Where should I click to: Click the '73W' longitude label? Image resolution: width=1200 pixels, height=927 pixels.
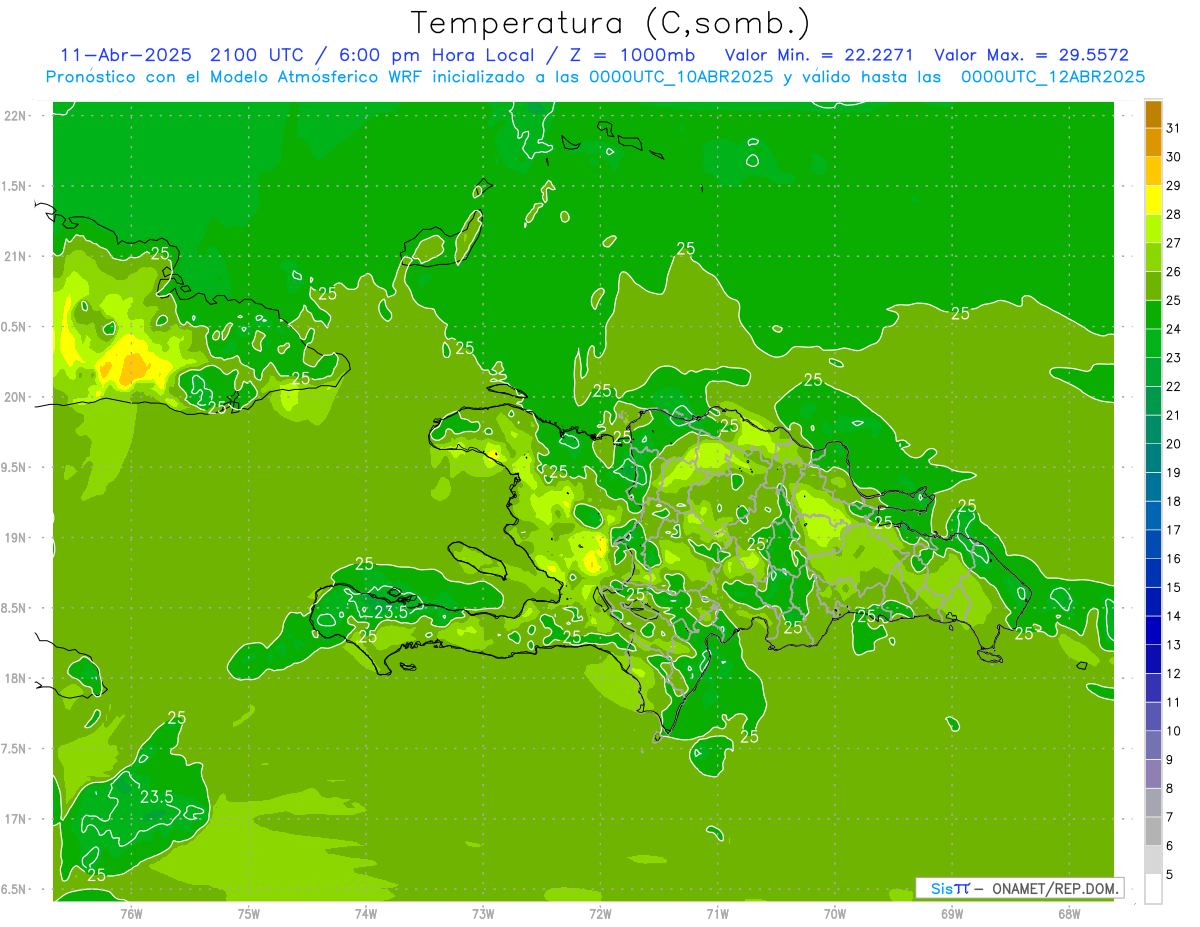click(x=483, y=913)
